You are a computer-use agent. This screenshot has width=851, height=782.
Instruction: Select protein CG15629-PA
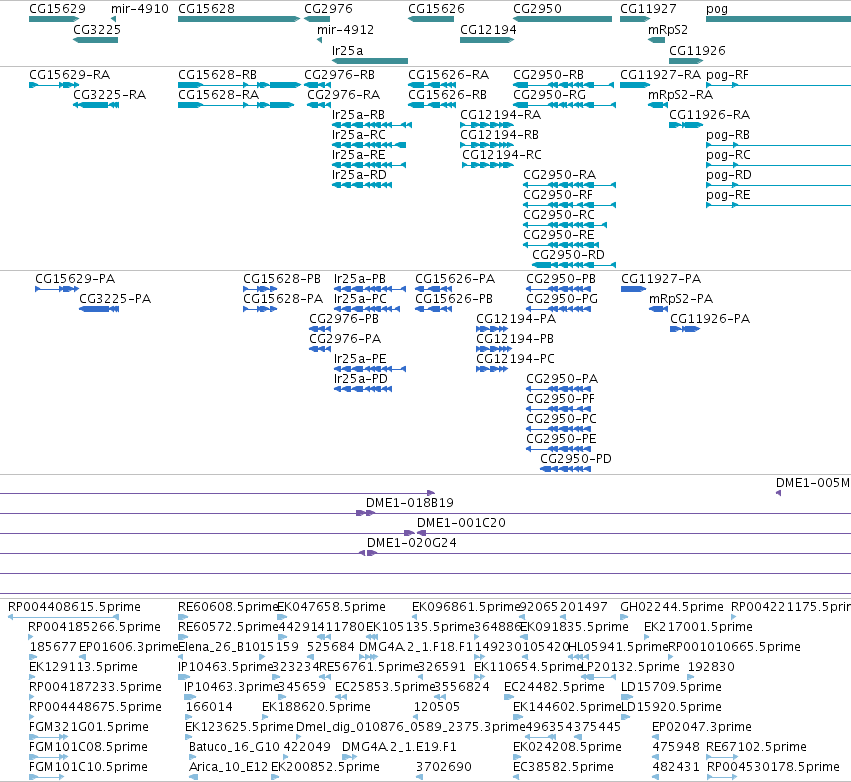57,289
